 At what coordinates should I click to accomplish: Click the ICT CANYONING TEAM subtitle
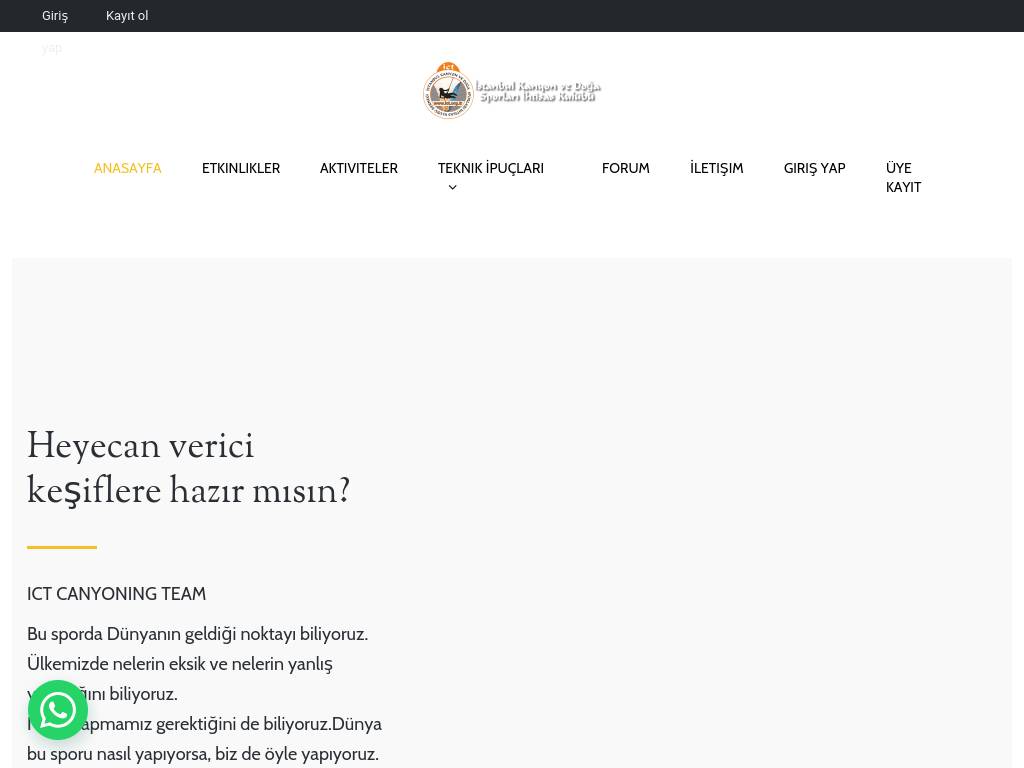click(x=116, y=593)
